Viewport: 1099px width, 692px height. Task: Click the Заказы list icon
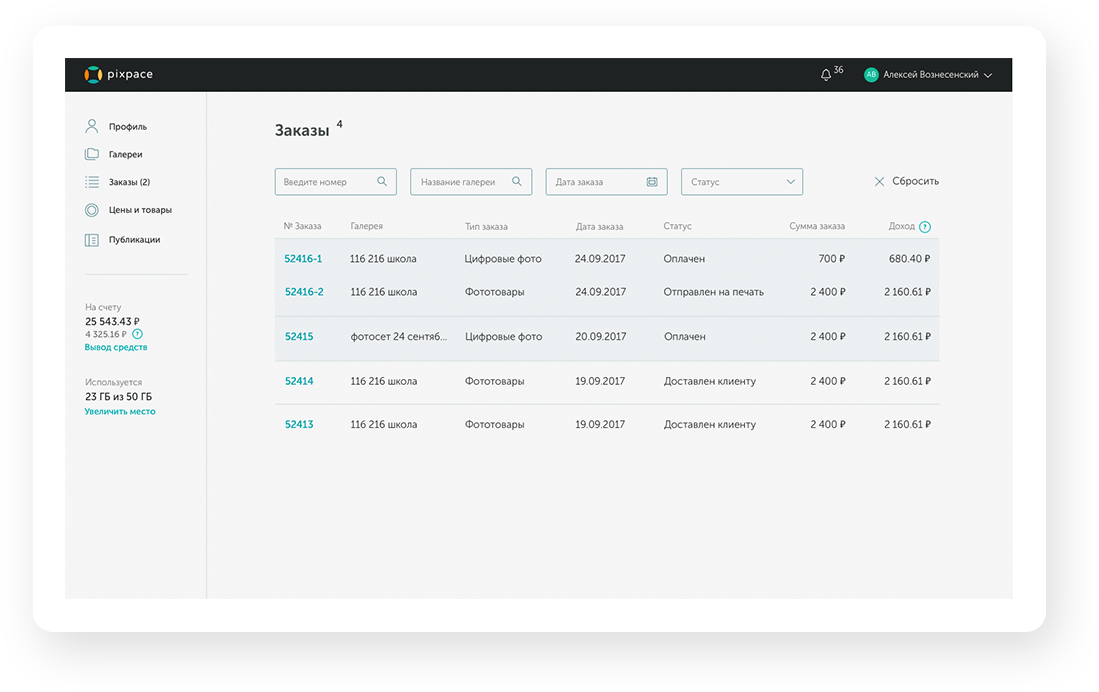pyautogui.click(x=92, y=182)
